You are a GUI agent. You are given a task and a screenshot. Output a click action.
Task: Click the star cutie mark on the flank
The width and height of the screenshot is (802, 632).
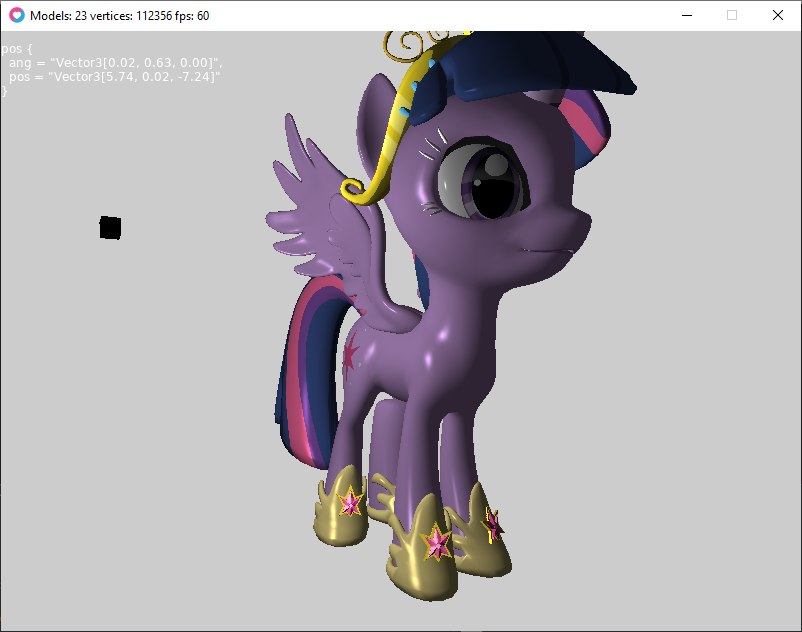point(351,355)
